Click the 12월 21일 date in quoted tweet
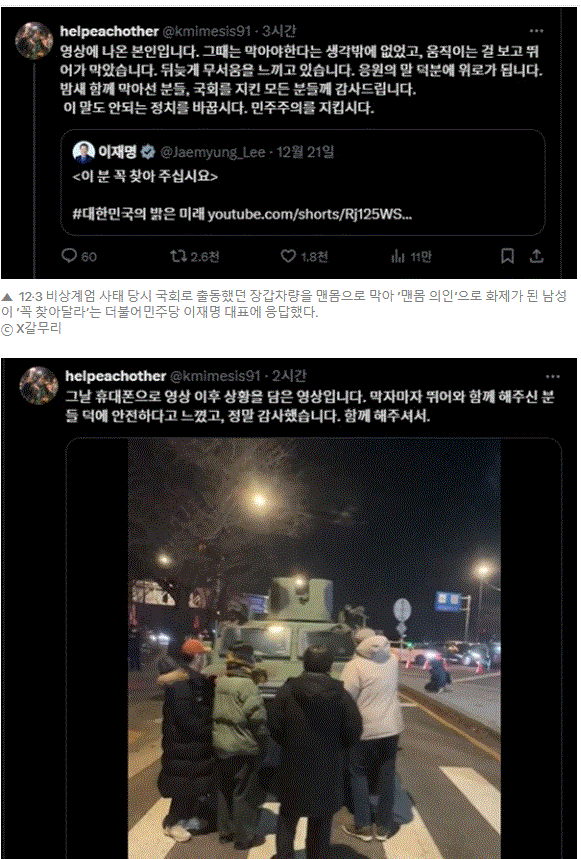This screenshot has width=581, height=859. click(x=305, y=152)
